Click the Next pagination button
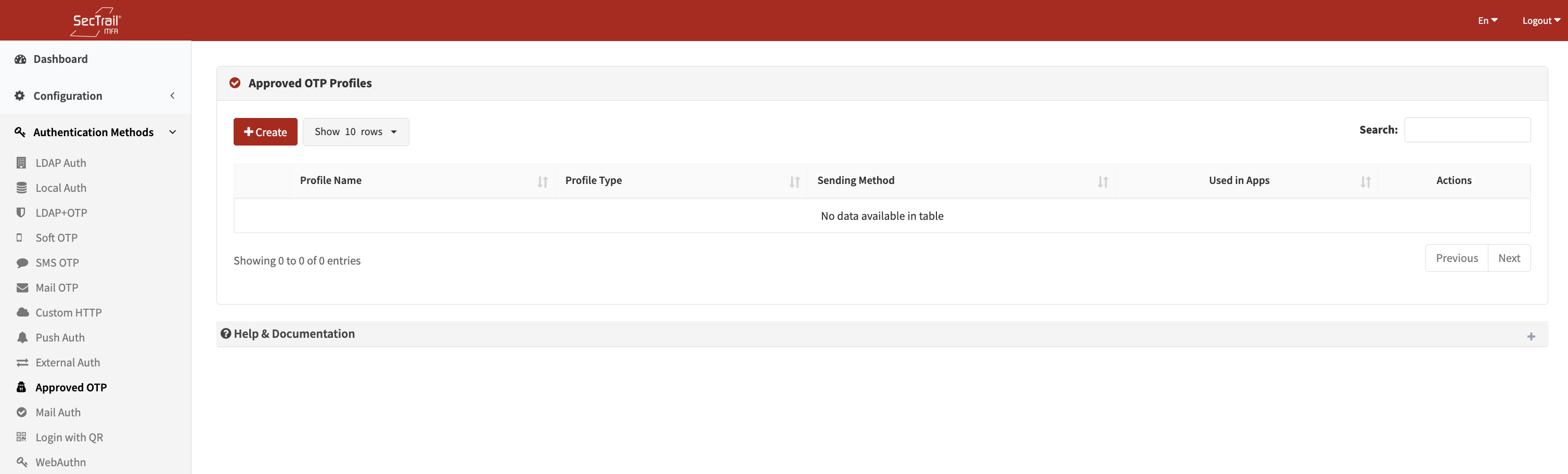1568x474 pixels. point(1508,258)
